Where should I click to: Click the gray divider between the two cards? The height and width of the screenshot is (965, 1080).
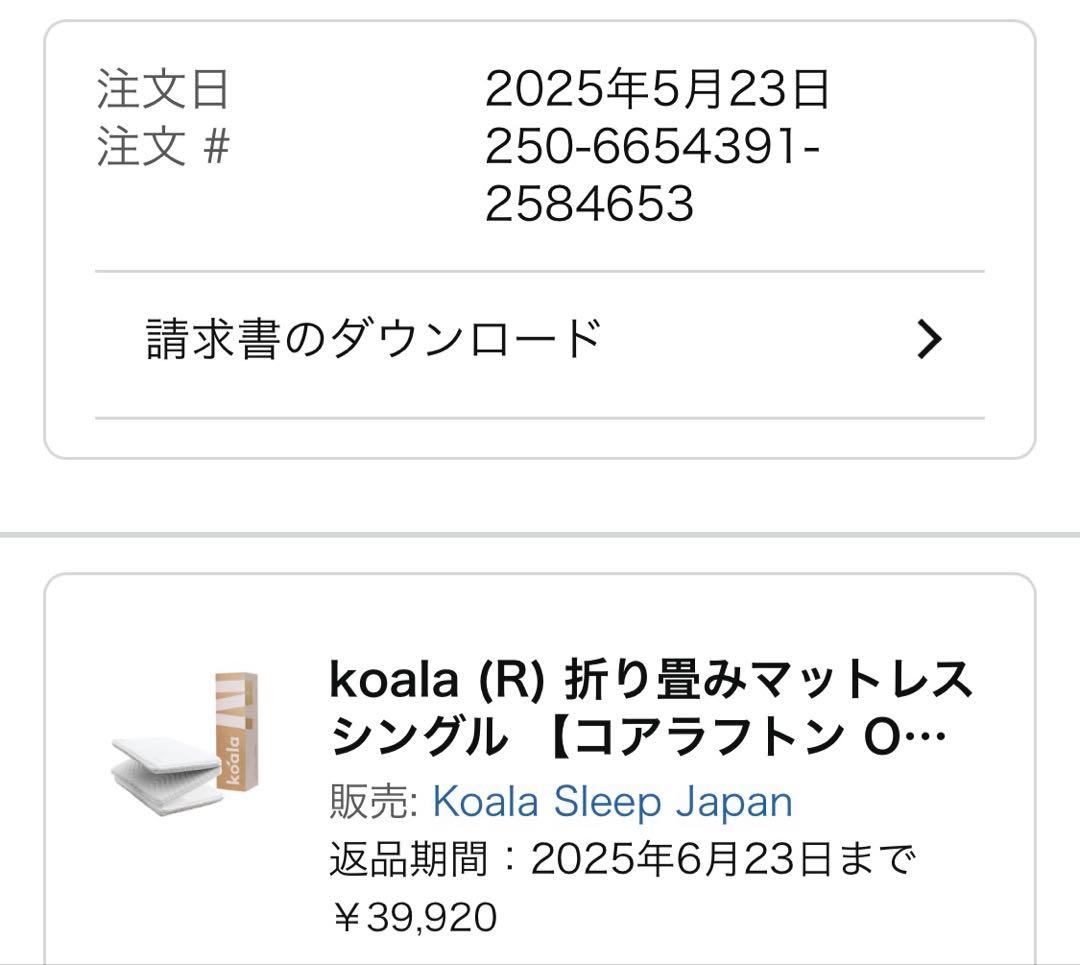click(x=540, y=535)
